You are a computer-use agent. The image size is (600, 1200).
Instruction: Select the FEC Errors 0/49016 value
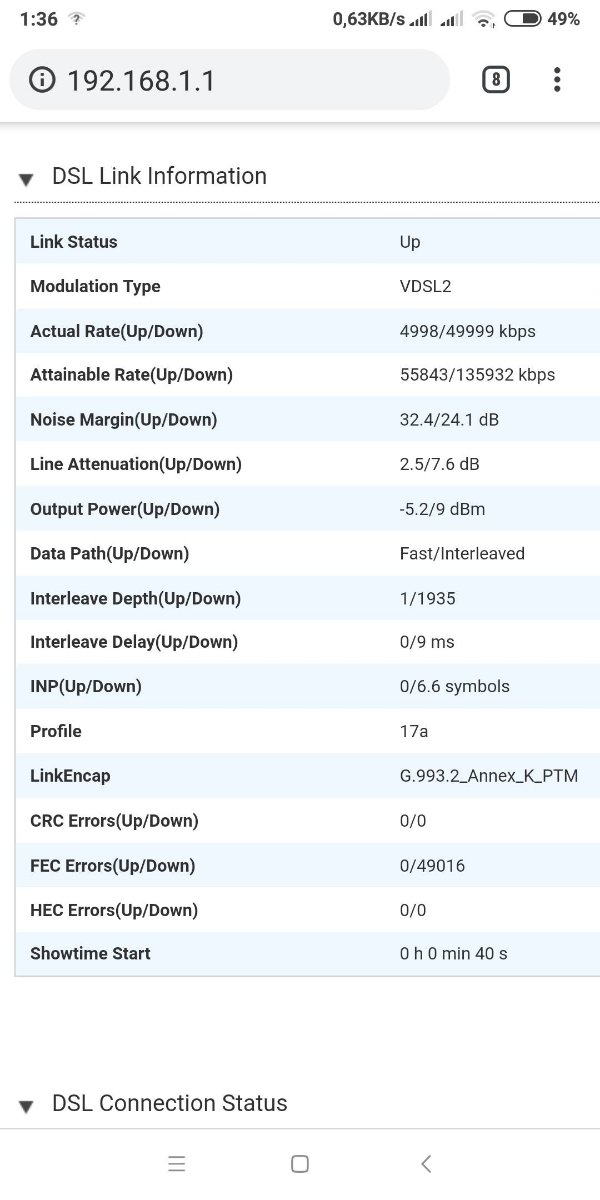[432, 865]
